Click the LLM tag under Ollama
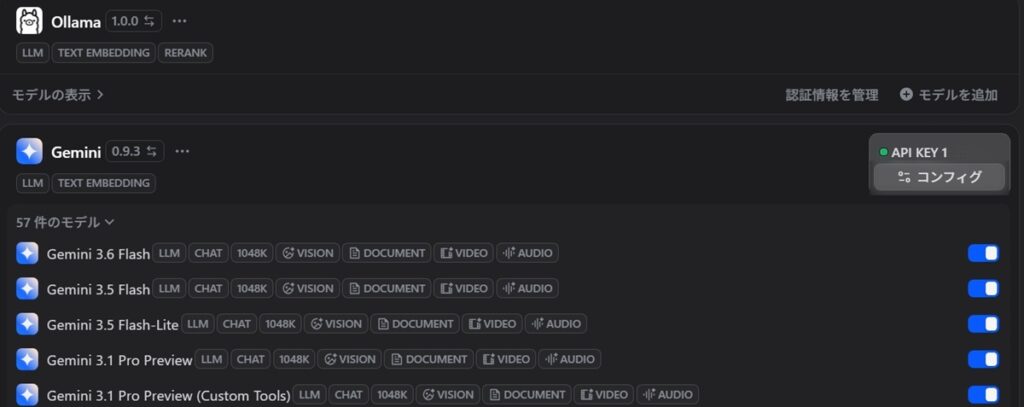The height and width of the screenshot is (407, 1024). click(33, 53)
